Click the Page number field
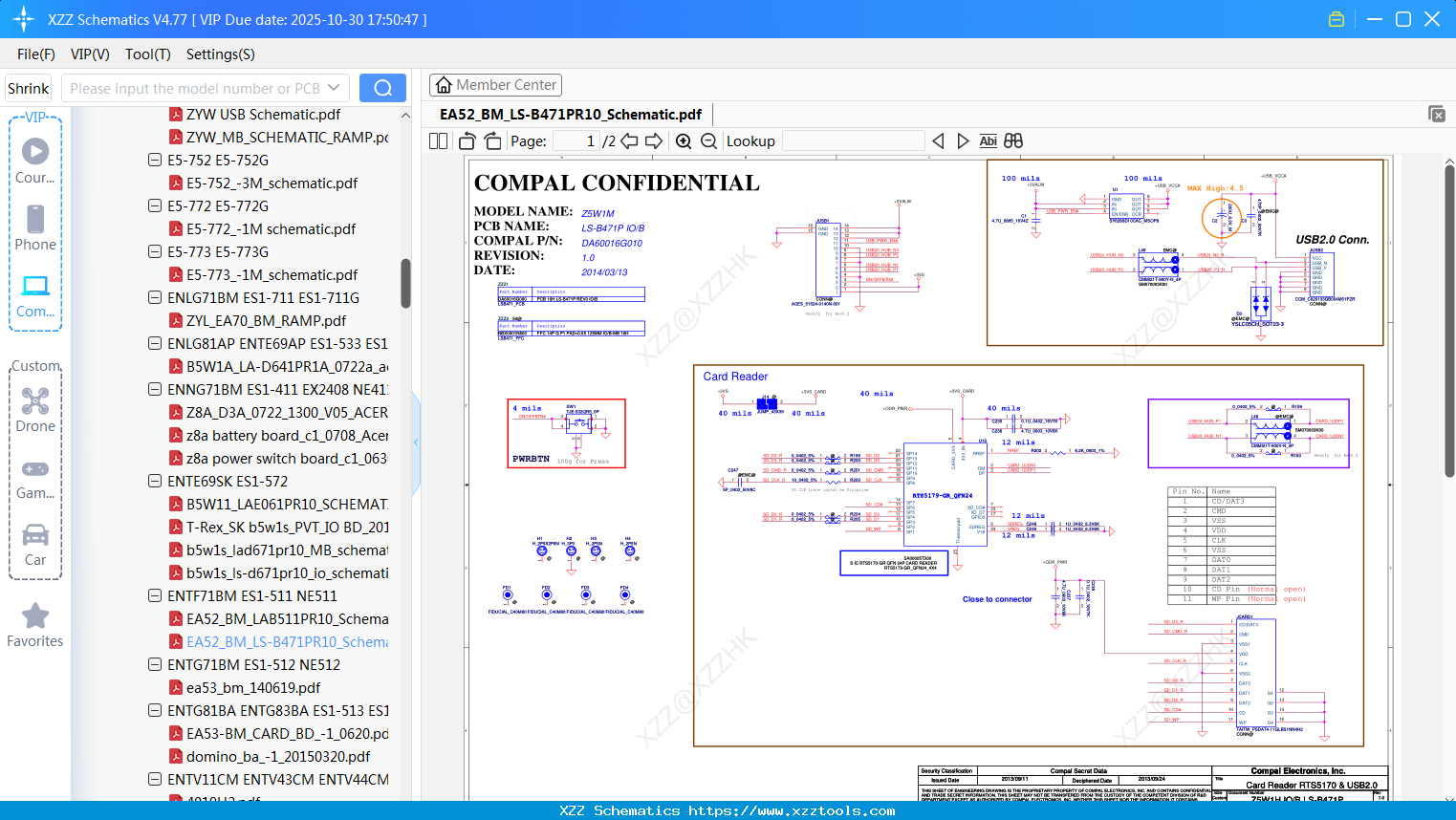This screenshot has width=1456, height=820. point(576,141)
